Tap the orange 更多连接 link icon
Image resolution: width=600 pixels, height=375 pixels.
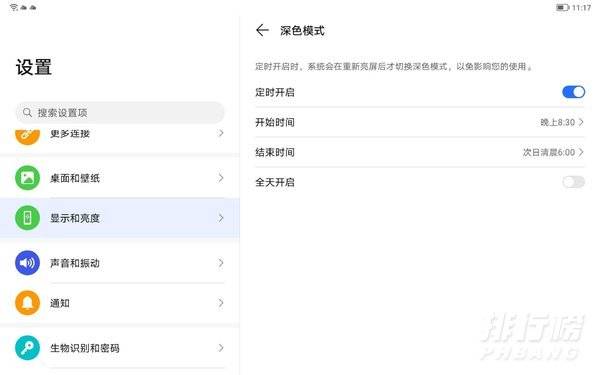(x=28, y=137)
